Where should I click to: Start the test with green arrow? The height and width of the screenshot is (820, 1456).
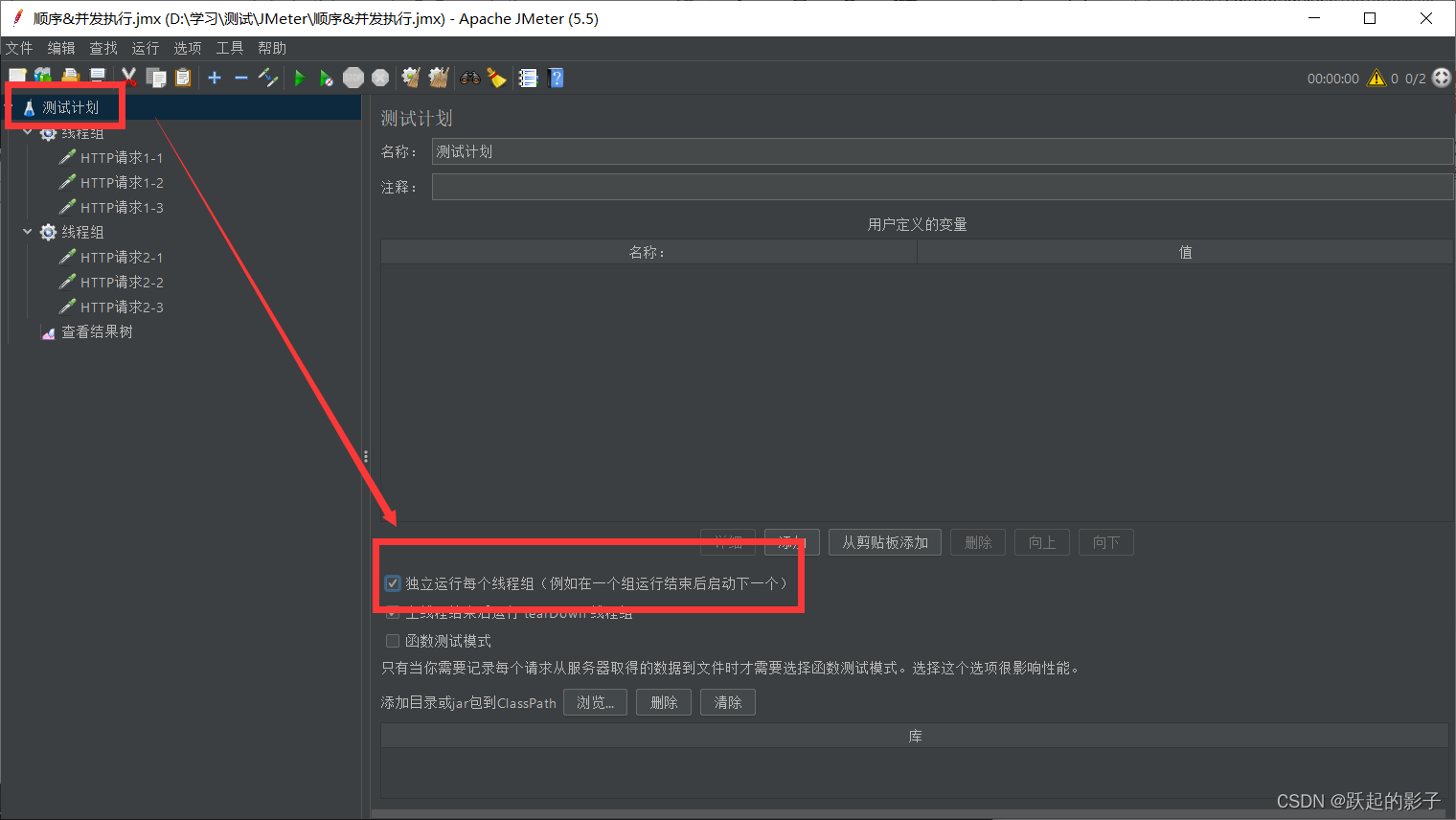[x=300, y=78]
